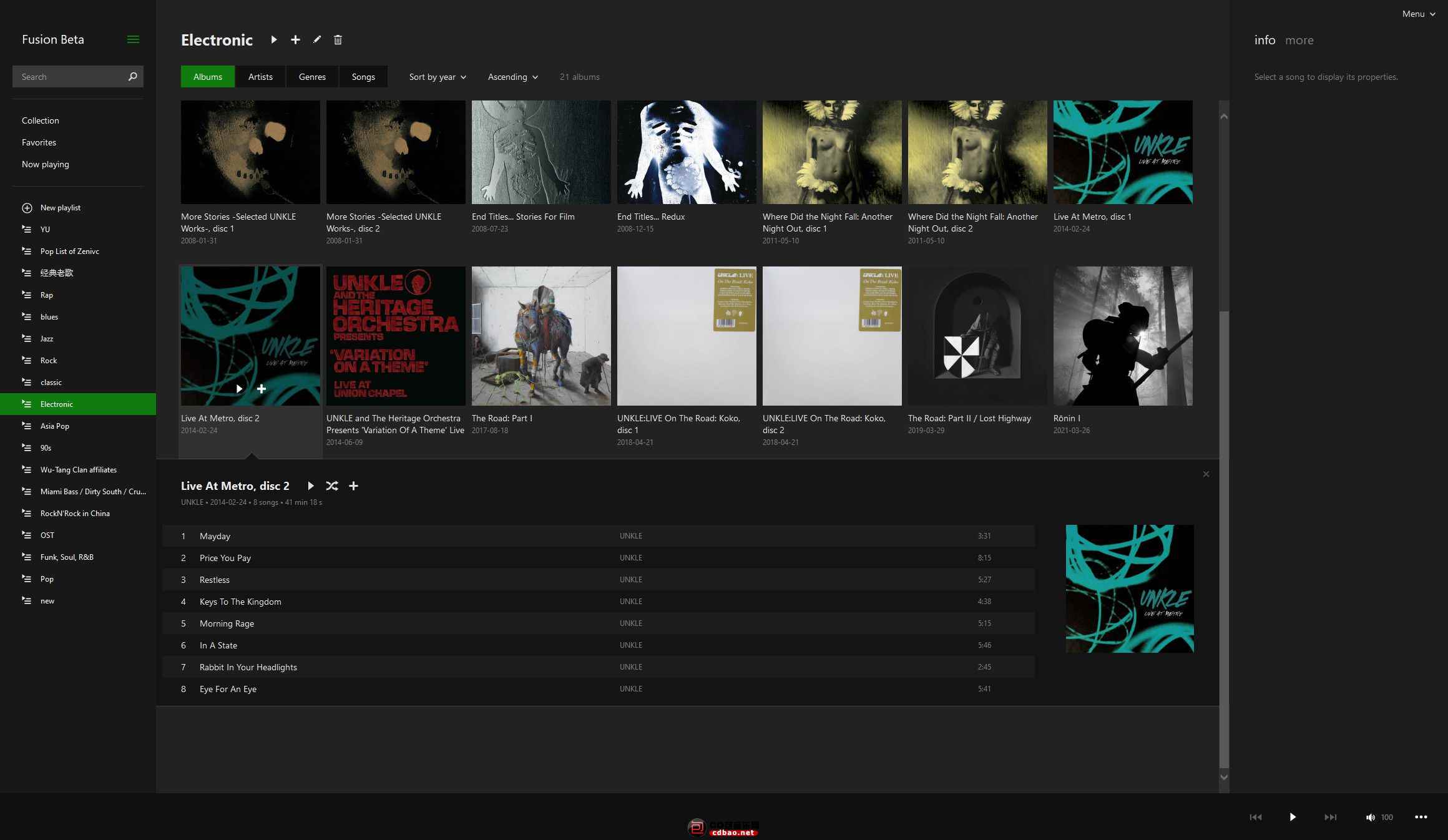Screen dimensions: 1448x840
Task: Click the album list vertical scrollbar thumb
Action: click(x=1224, y=540)
